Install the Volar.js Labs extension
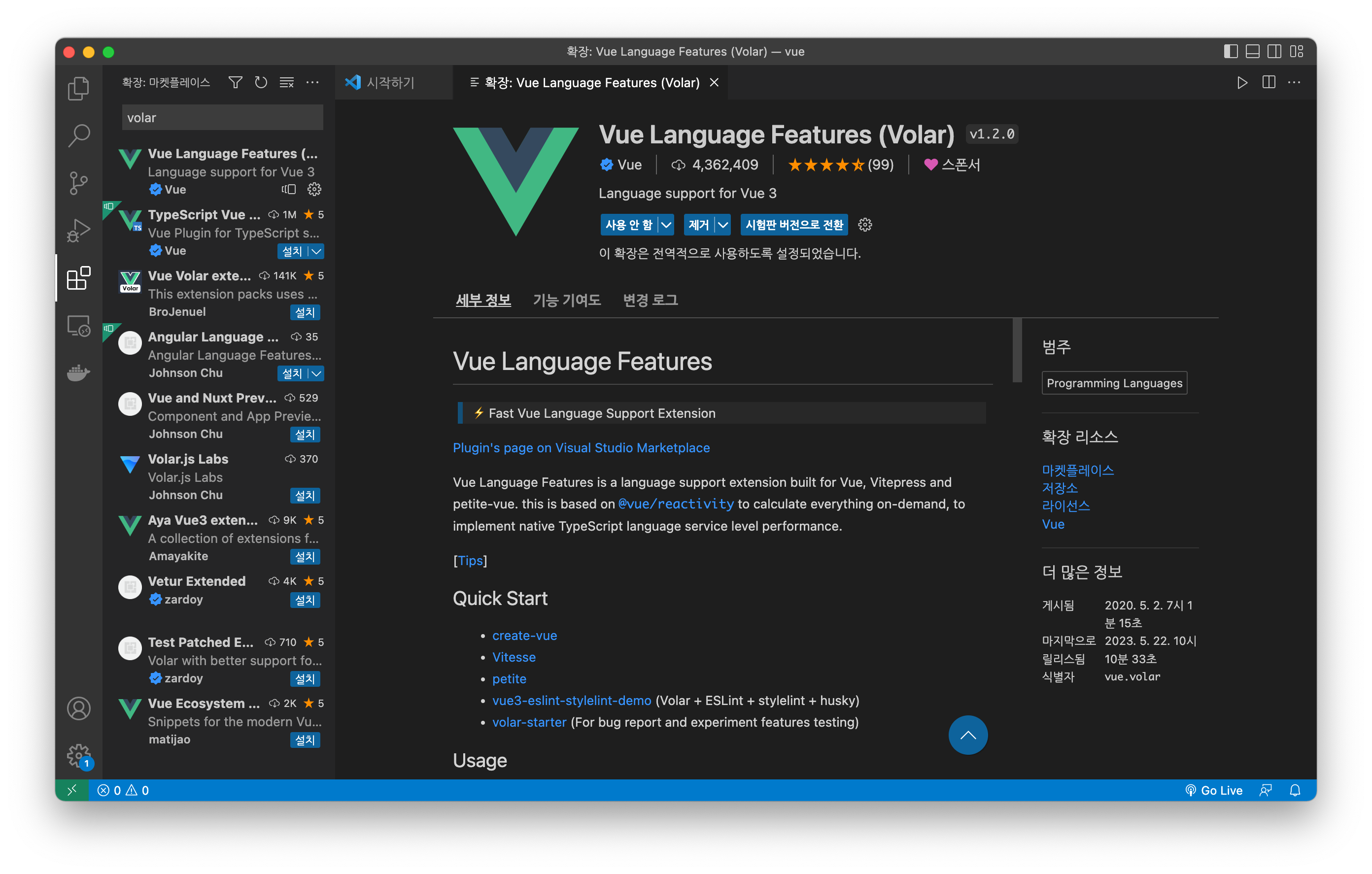This screenshot has height=874, width=1372. (x=305, y=496)
